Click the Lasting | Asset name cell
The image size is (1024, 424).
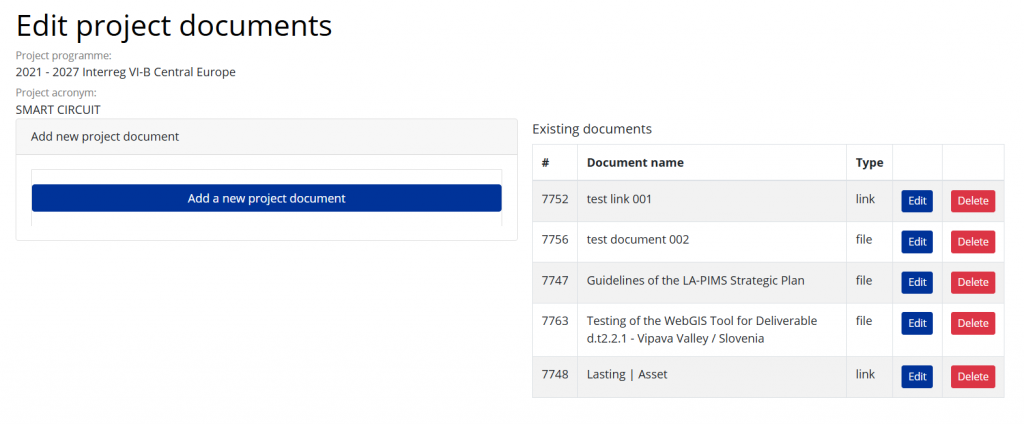pos(627,375)
